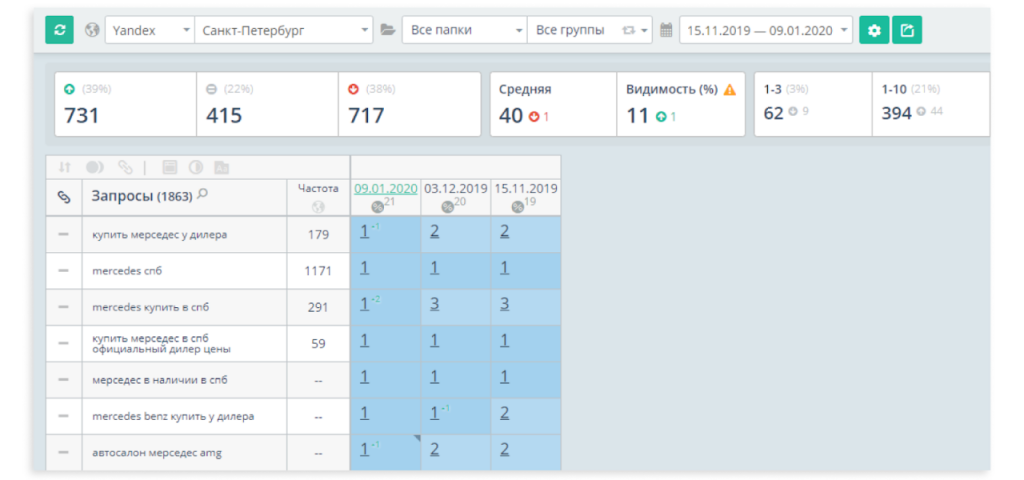The width and height of the screenshot is (1024, 480).
Task: Click query 'купить мерседес у дилера'
Action: [159, 234]
